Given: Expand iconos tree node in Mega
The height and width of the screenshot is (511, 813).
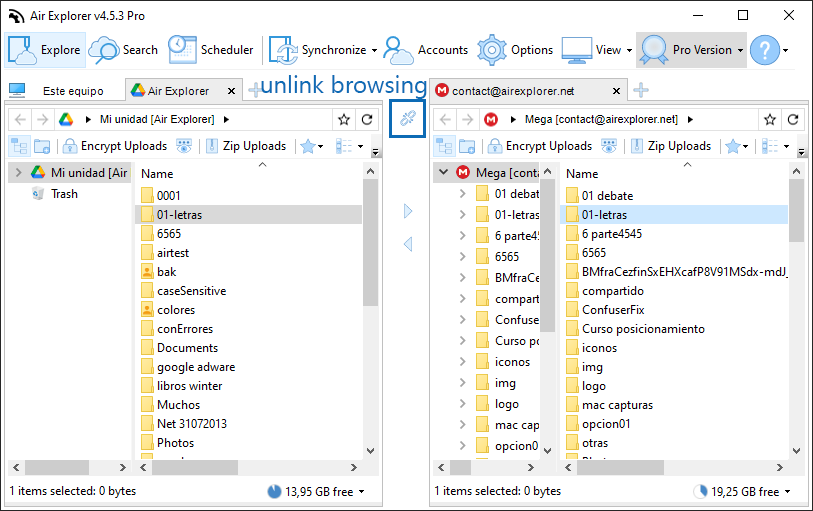Looking at the screenshot, I should pos(462,362).
